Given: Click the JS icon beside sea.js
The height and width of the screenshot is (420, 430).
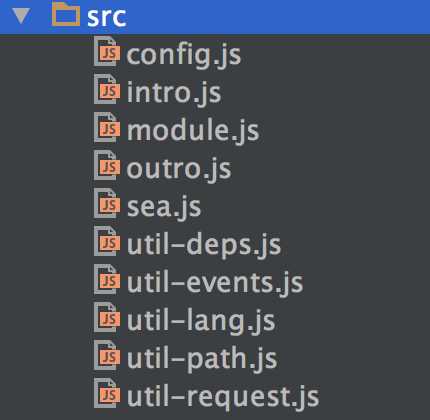Looking at the screenshot, I should coord(107,204).
